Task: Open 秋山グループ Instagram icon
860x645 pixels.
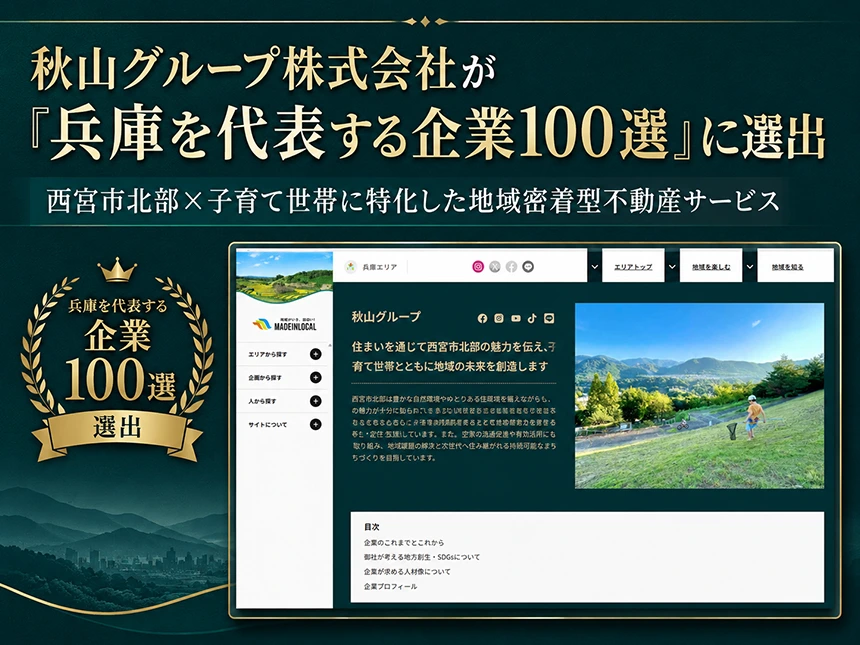Action: click(x=499, y=318)
